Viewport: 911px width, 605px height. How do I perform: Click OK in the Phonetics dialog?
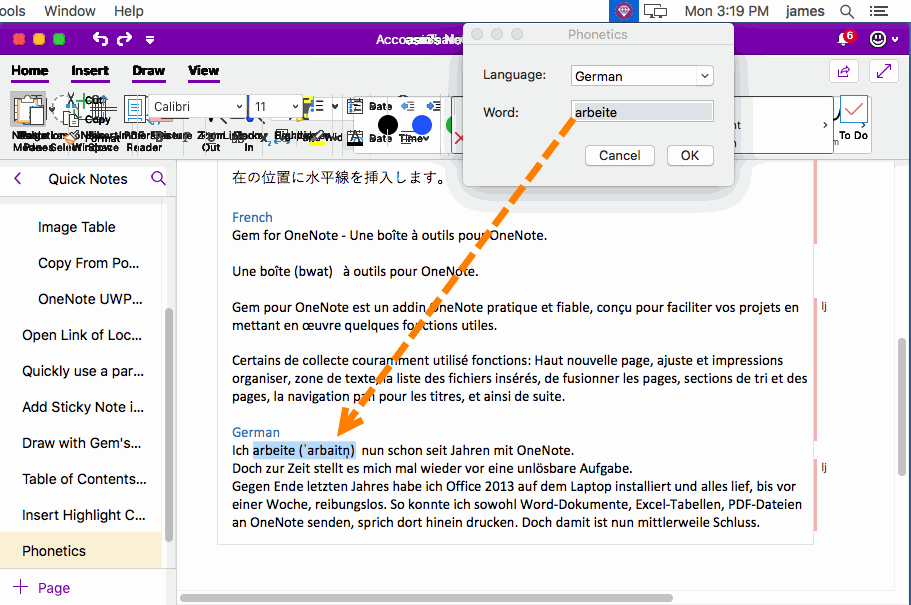pyautogui.click(x=690, y=155)
